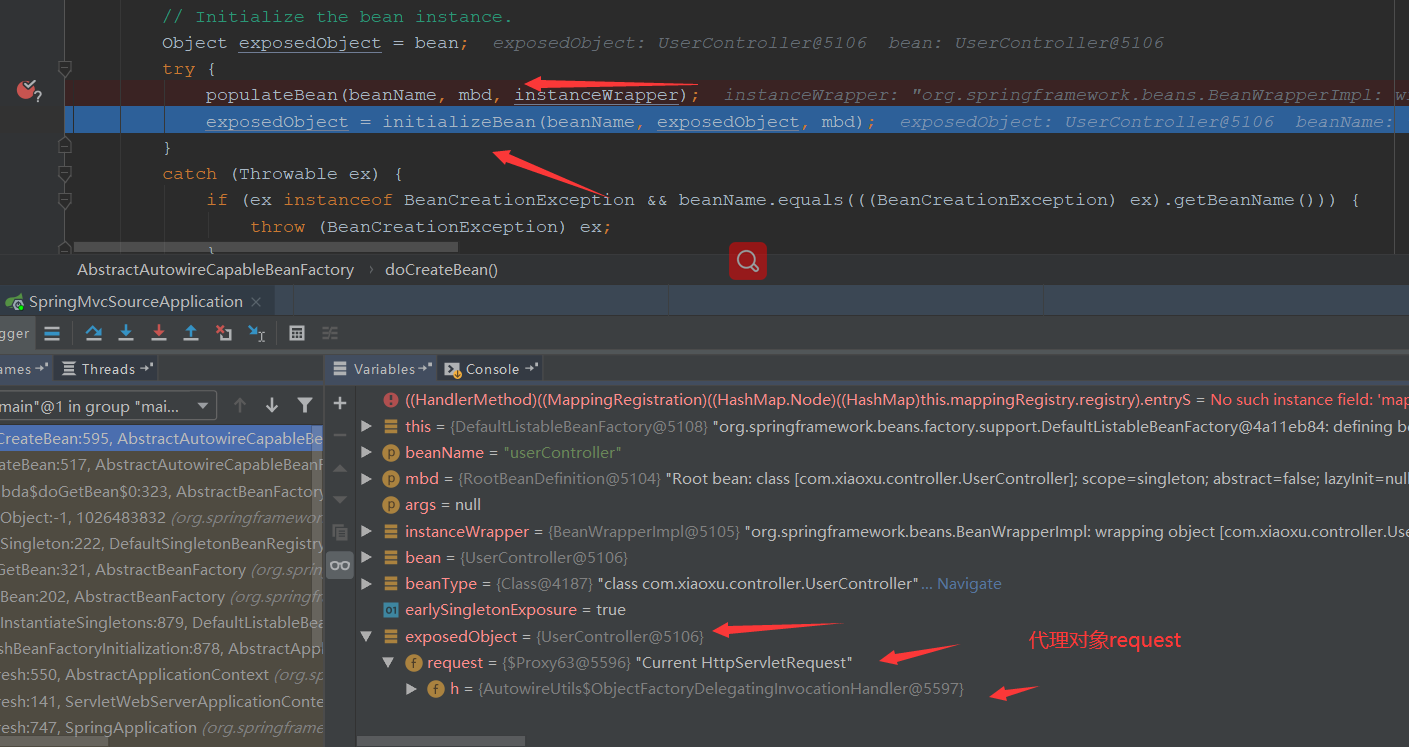Click the Step Into button

(x=126, y=334)
